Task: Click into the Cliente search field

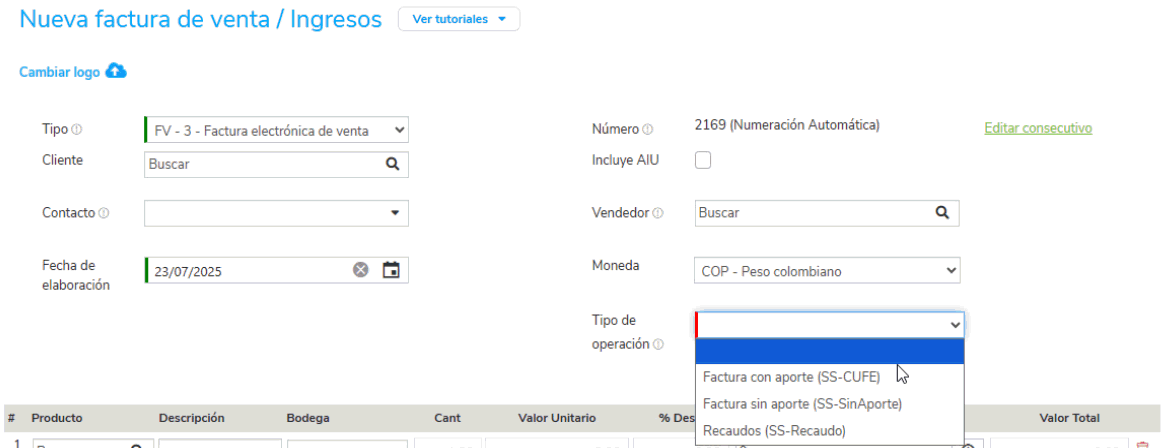Action: pyautogui.click(x=262, y=164)
